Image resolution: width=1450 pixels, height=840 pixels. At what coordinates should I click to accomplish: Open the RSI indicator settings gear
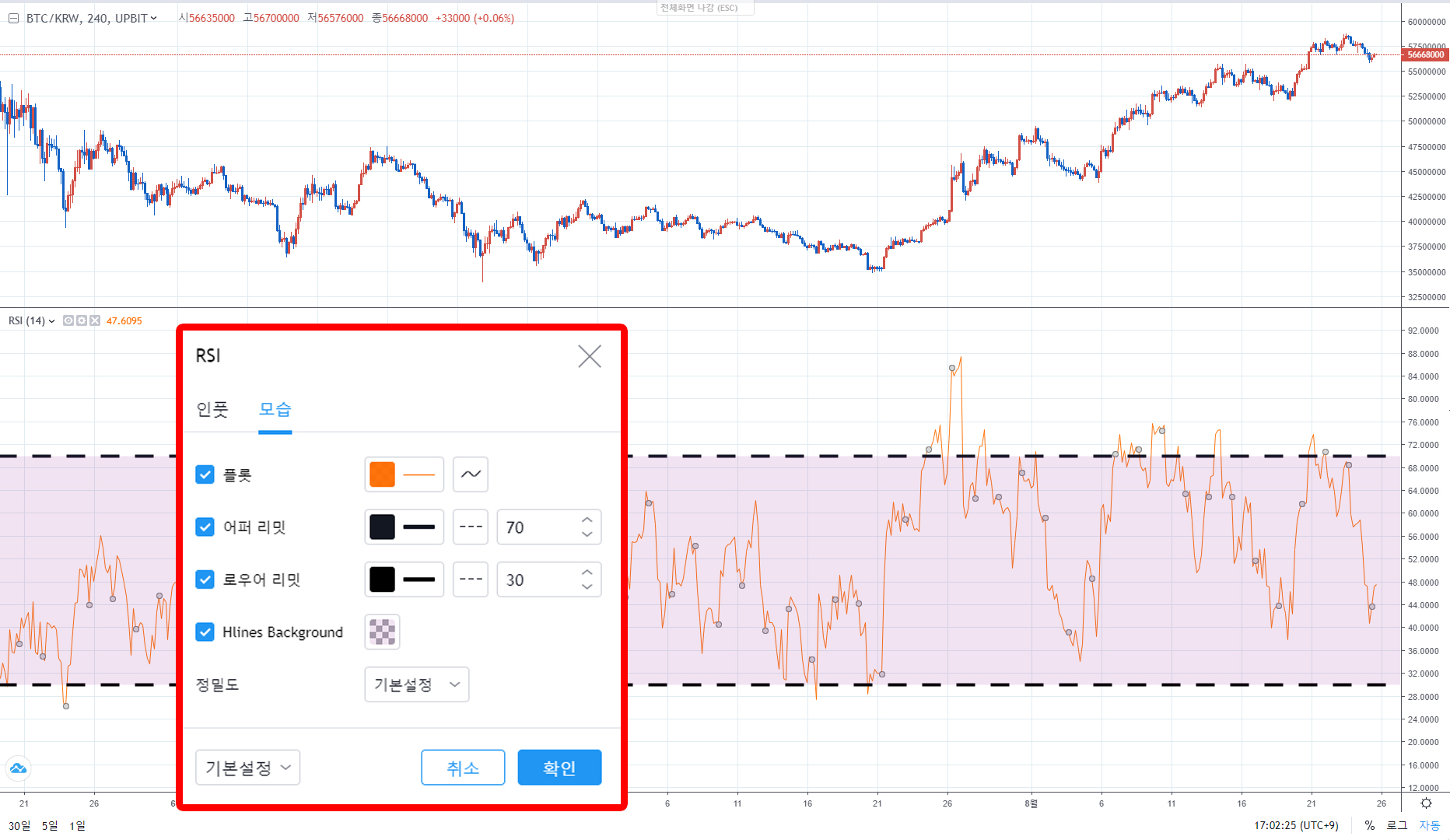[x=81, y=320]
